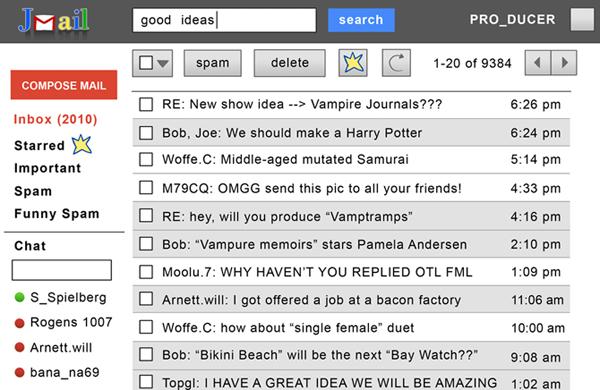
Task: Tick checkbox for single female duet email
Action: coord(146,327)
